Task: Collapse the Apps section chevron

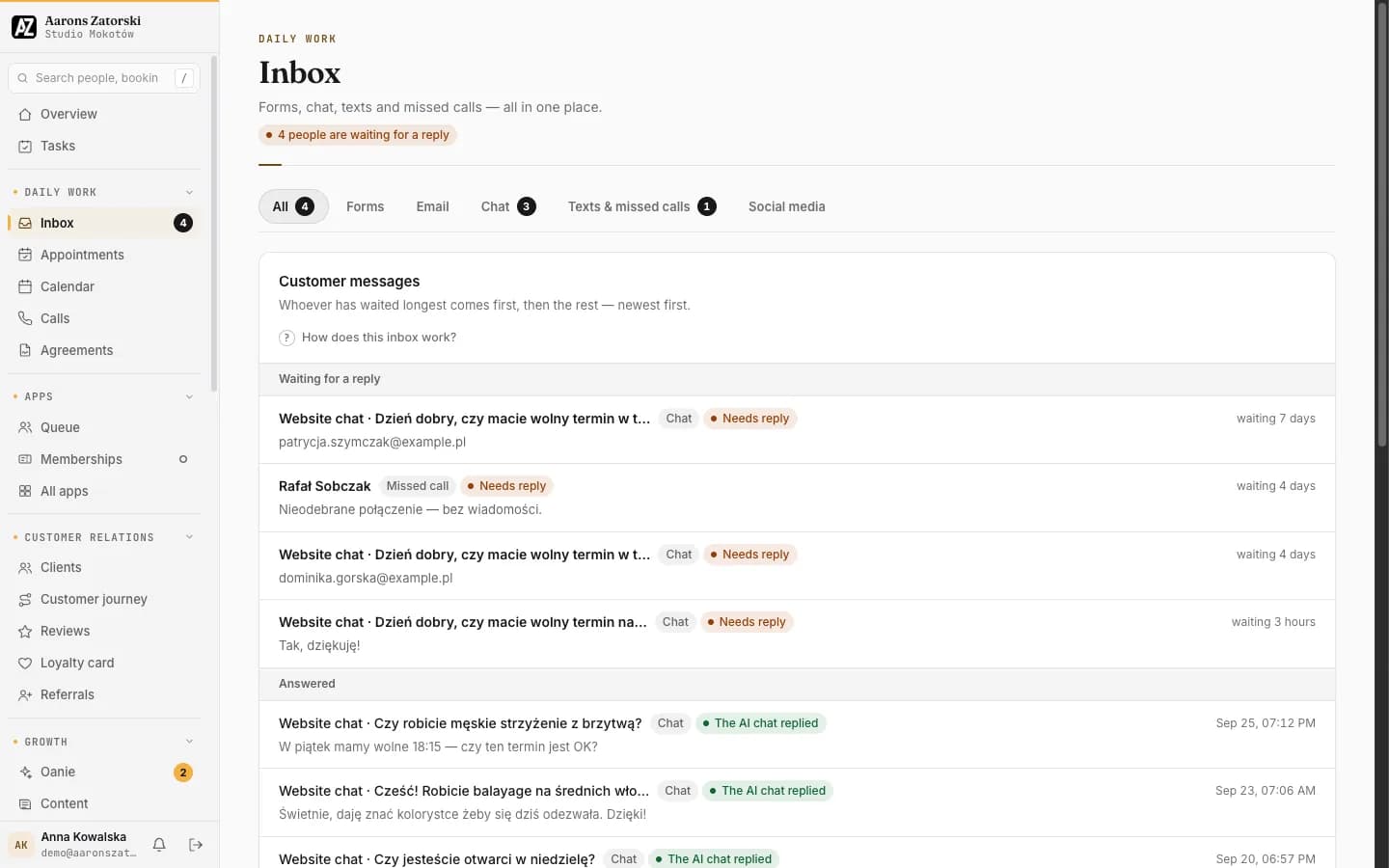Action: click(189, 396)
